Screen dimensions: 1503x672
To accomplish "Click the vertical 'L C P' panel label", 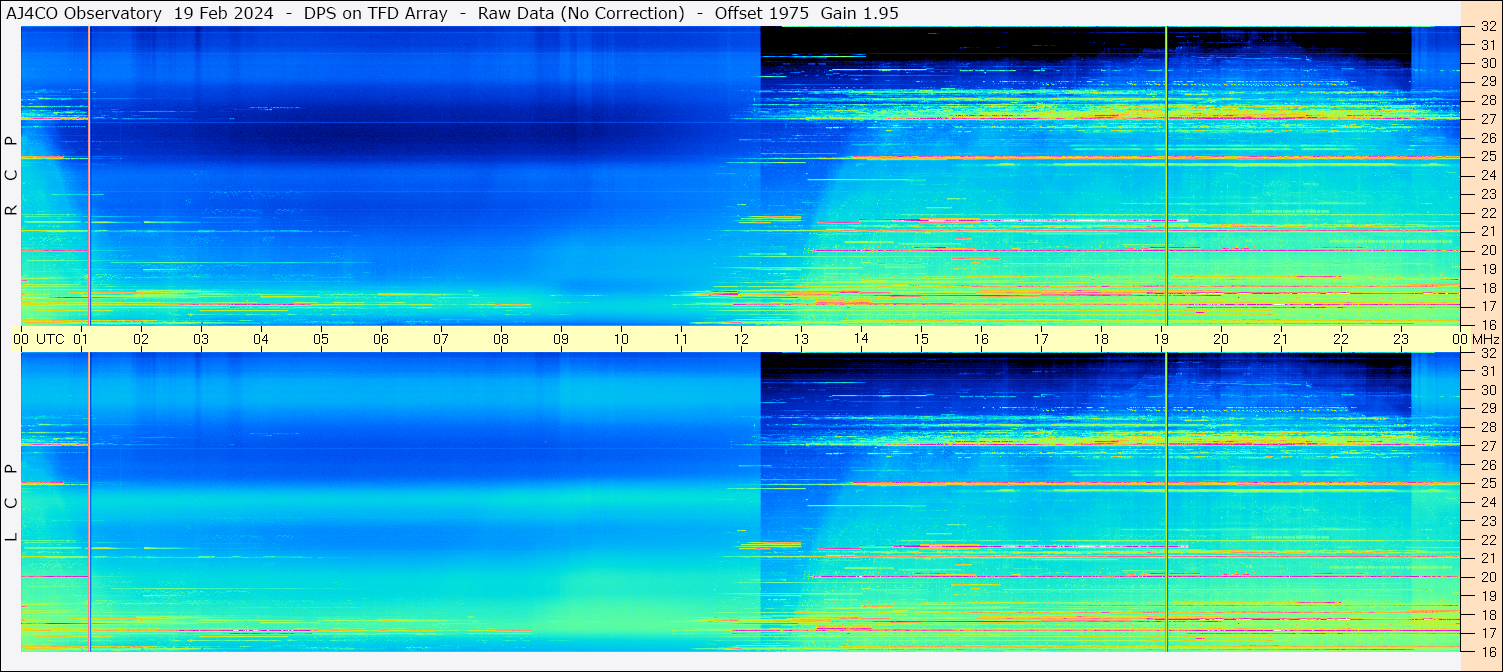I will (11, 502).
